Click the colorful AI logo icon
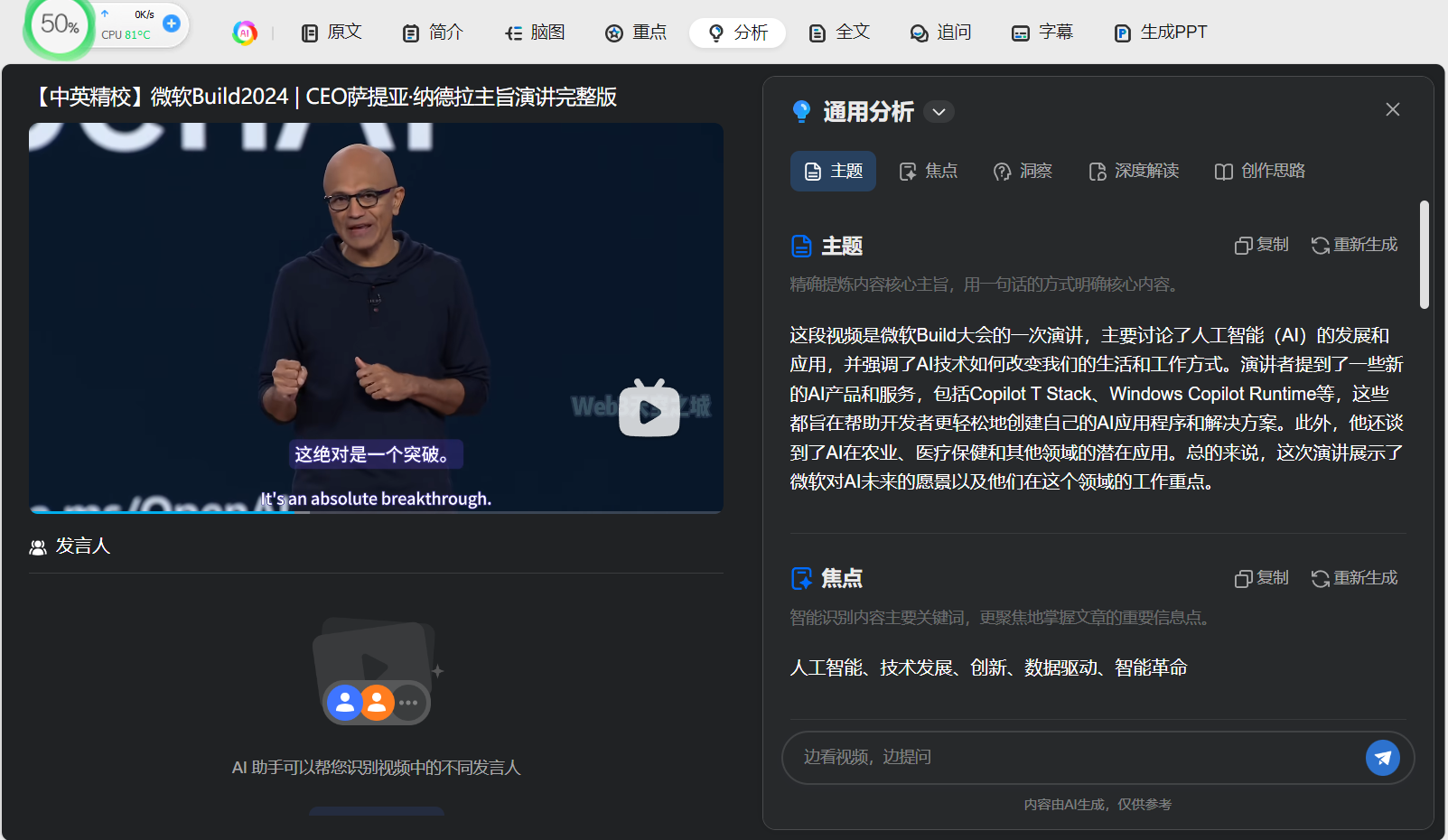 [245, 33]
